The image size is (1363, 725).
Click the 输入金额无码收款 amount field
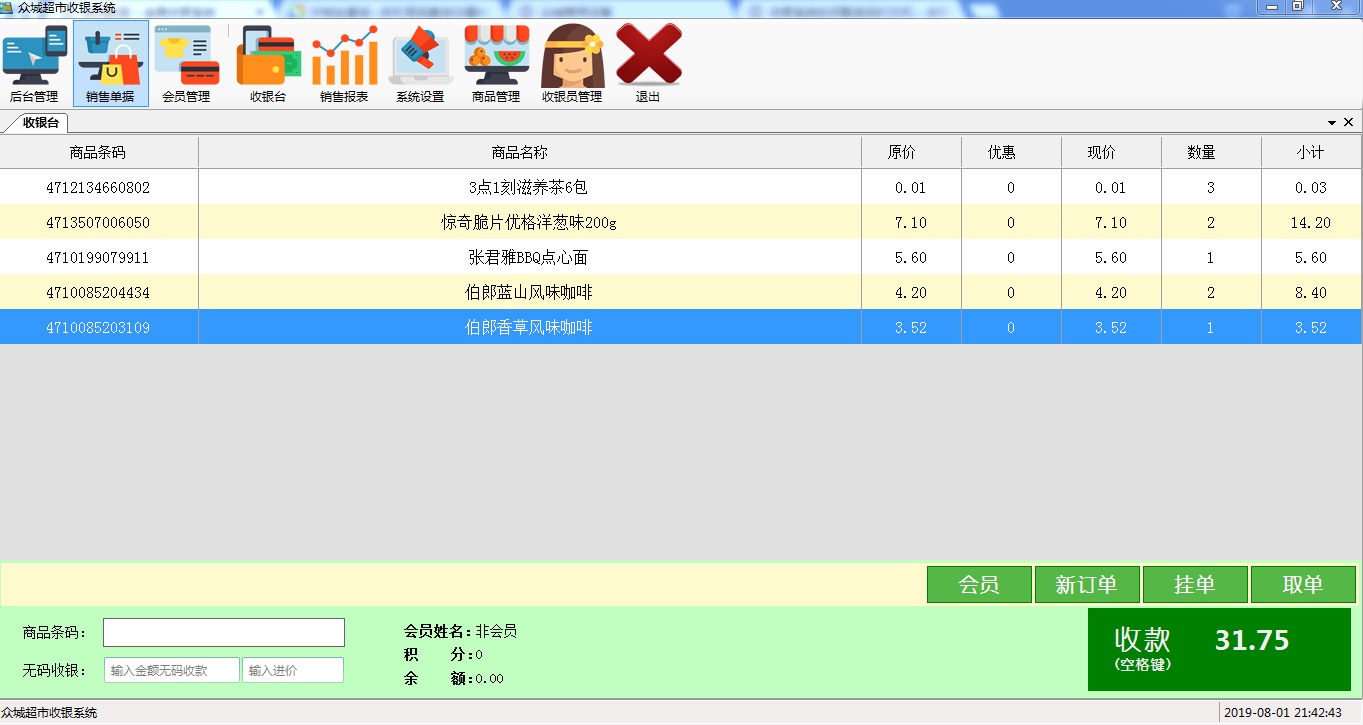click(172, 670)
